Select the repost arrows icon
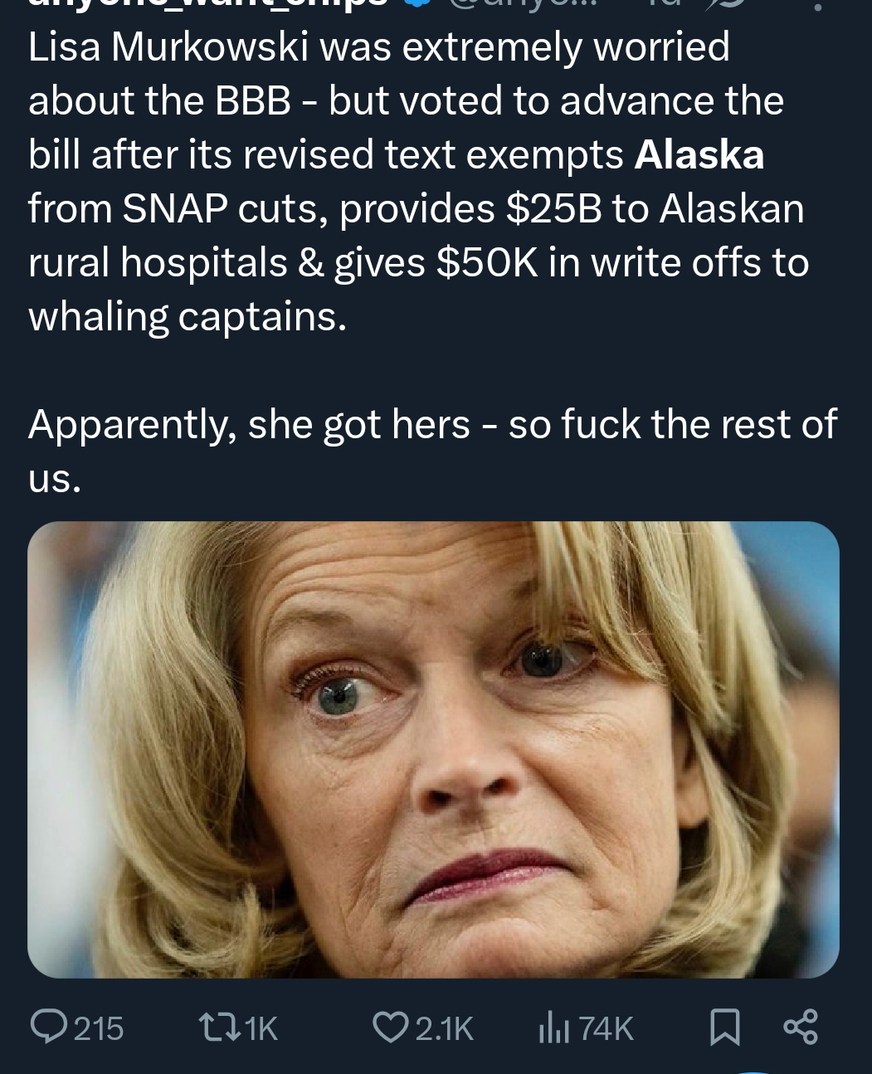Screen dimensions: 872x1074 222,1024
